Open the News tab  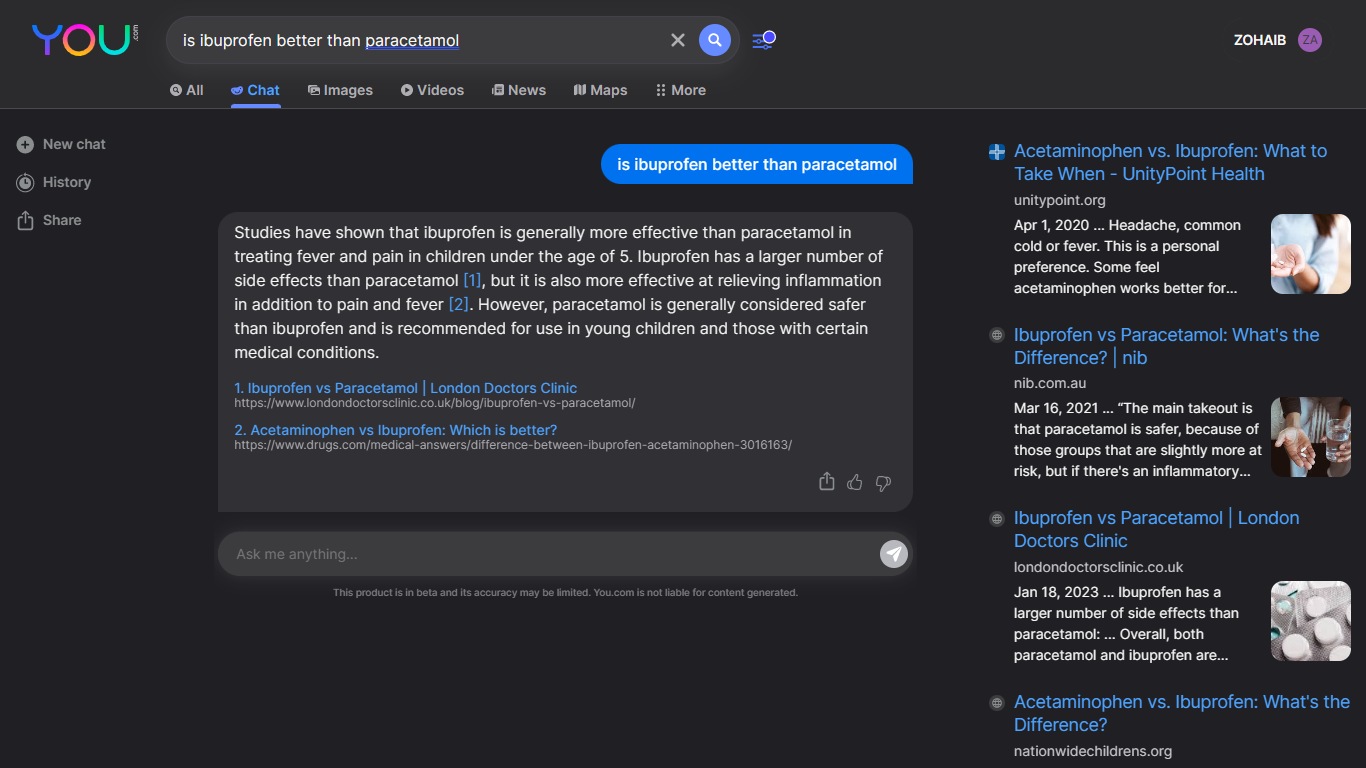(x=518, y=90)
